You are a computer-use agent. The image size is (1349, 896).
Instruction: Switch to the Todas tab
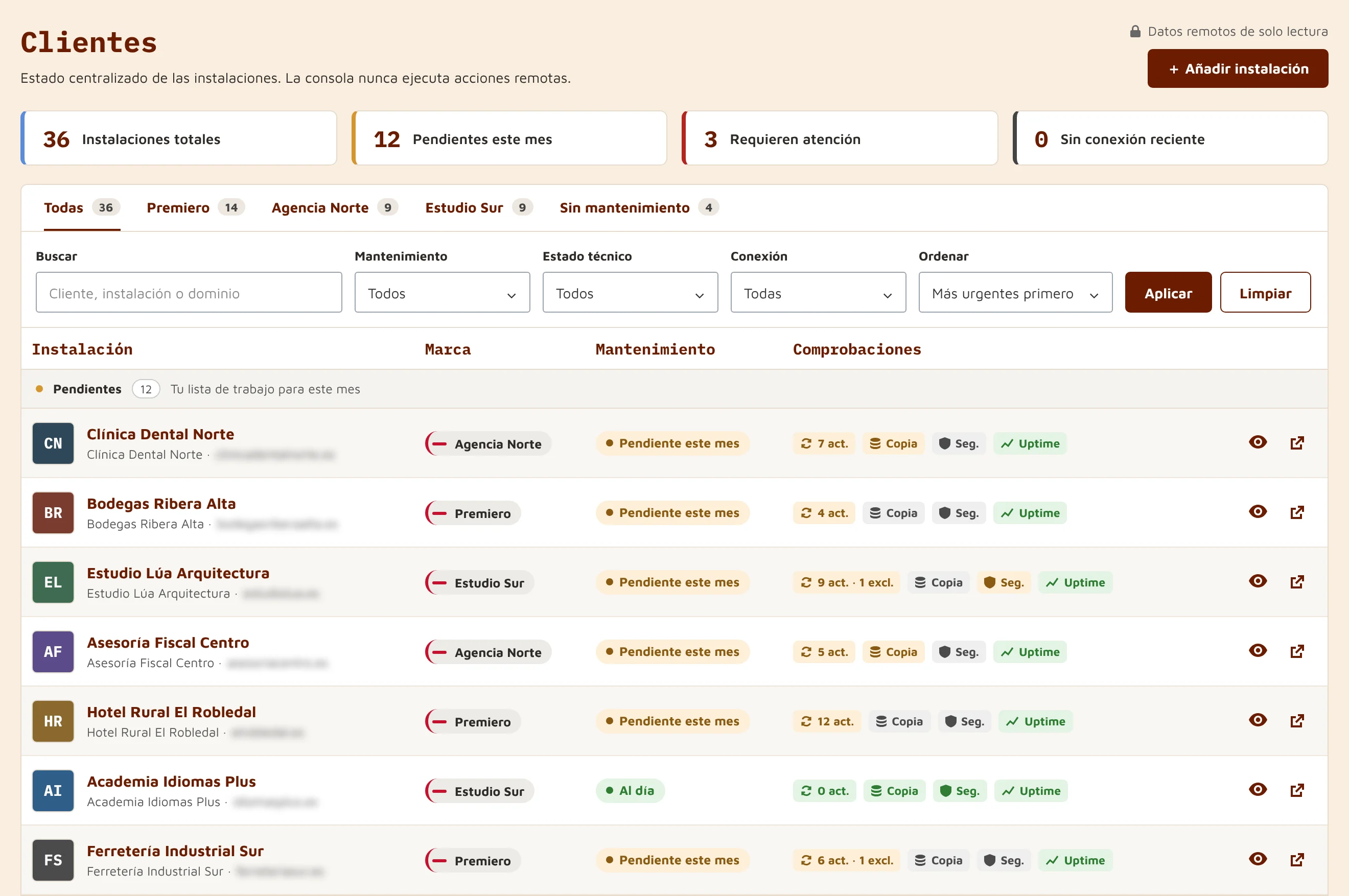click(x=82, y=208)
